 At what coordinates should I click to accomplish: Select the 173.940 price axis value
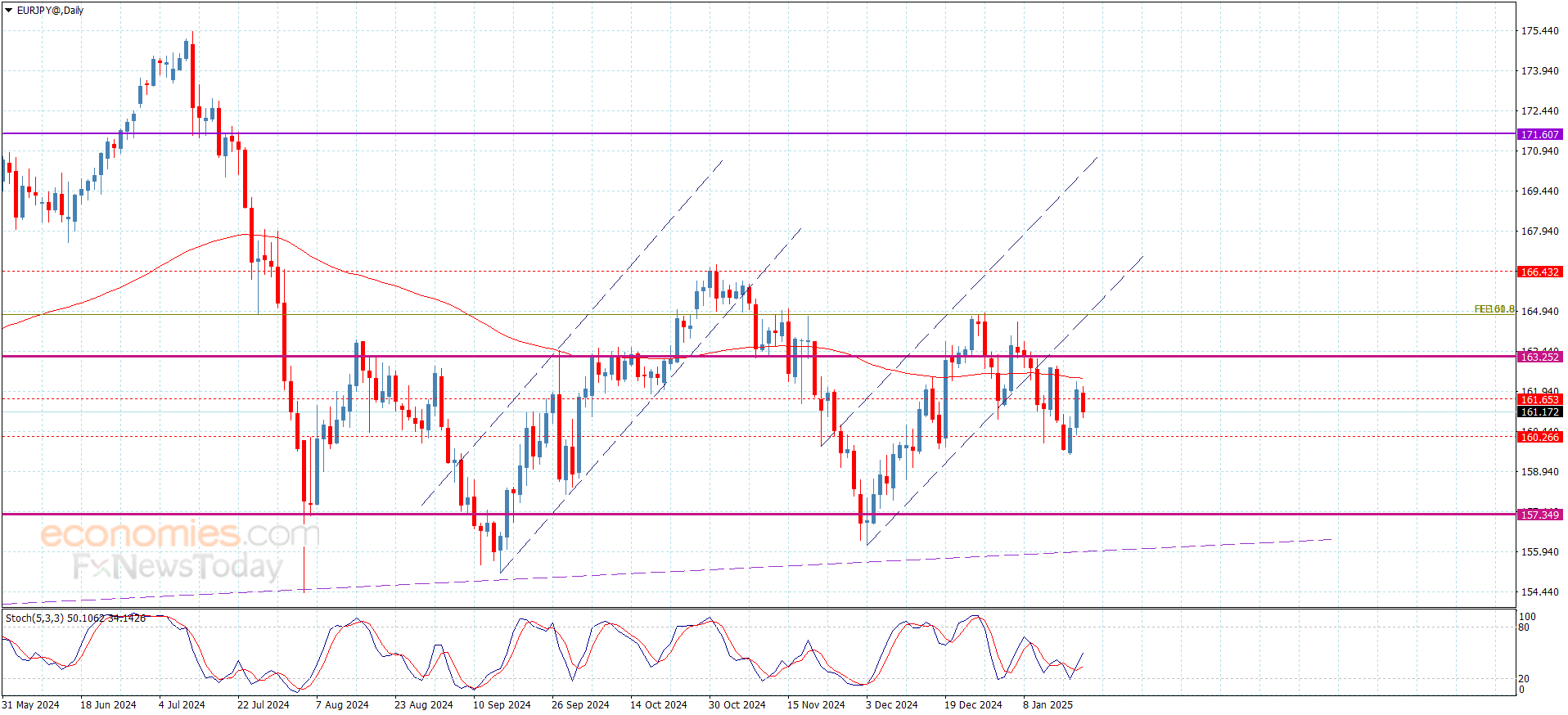pos(1539,71)
